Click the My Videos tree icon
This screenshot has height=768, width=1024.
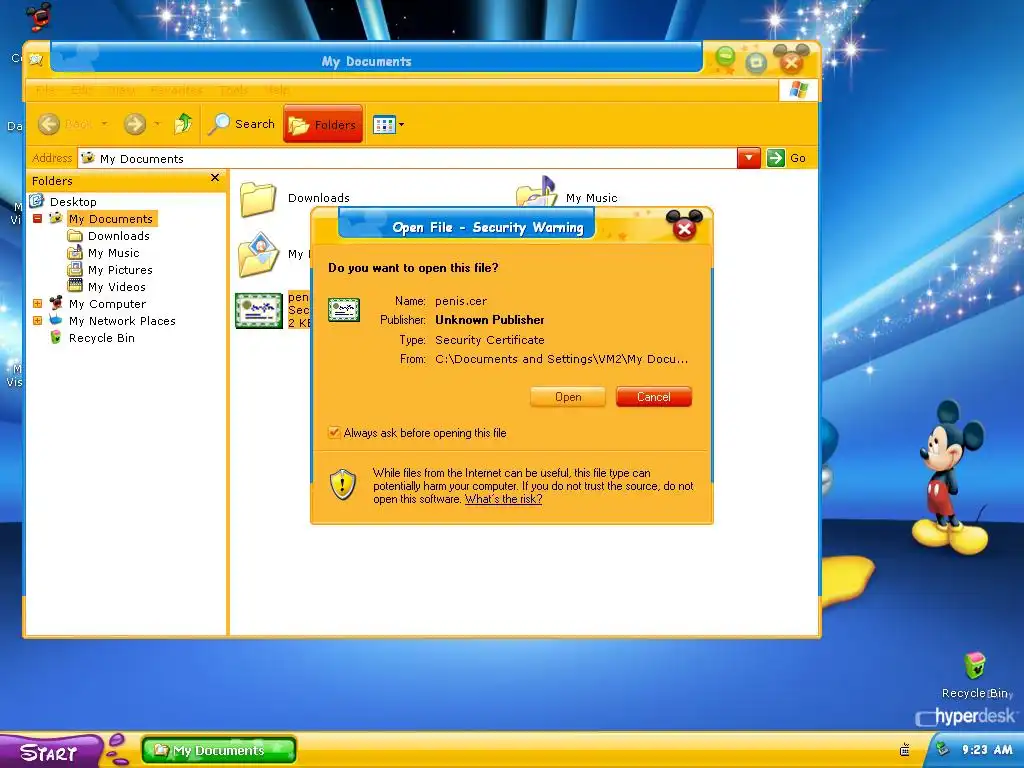click(75, 287)
